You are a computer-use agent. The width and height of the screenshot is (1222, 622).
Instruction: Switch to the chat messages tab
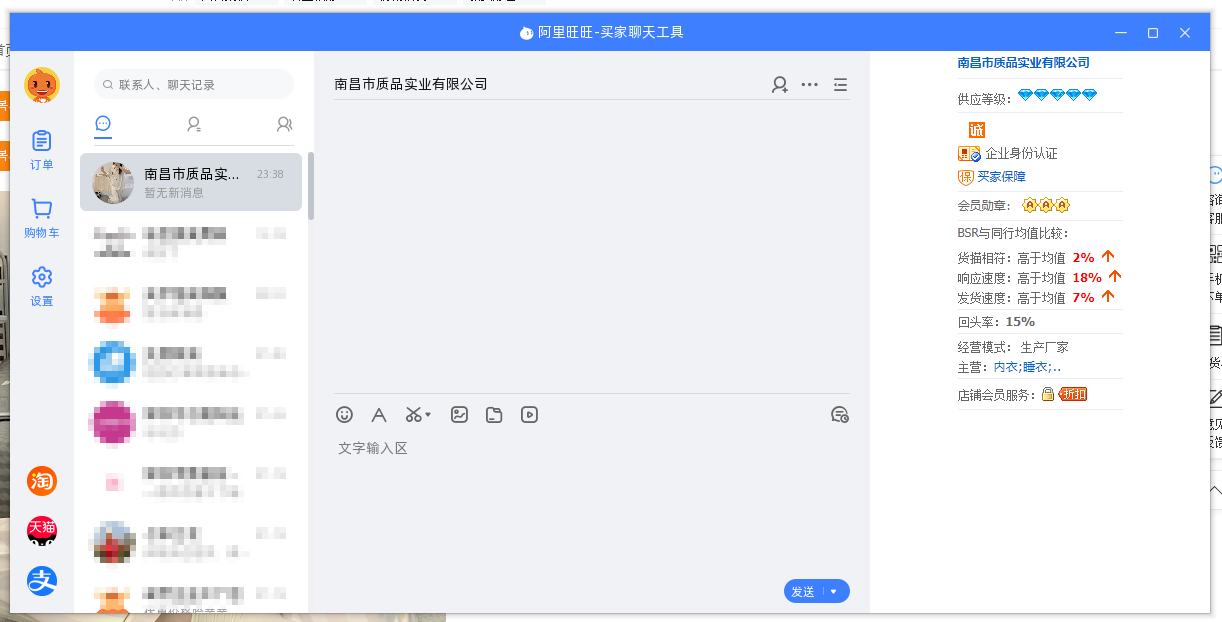[103, 124]
